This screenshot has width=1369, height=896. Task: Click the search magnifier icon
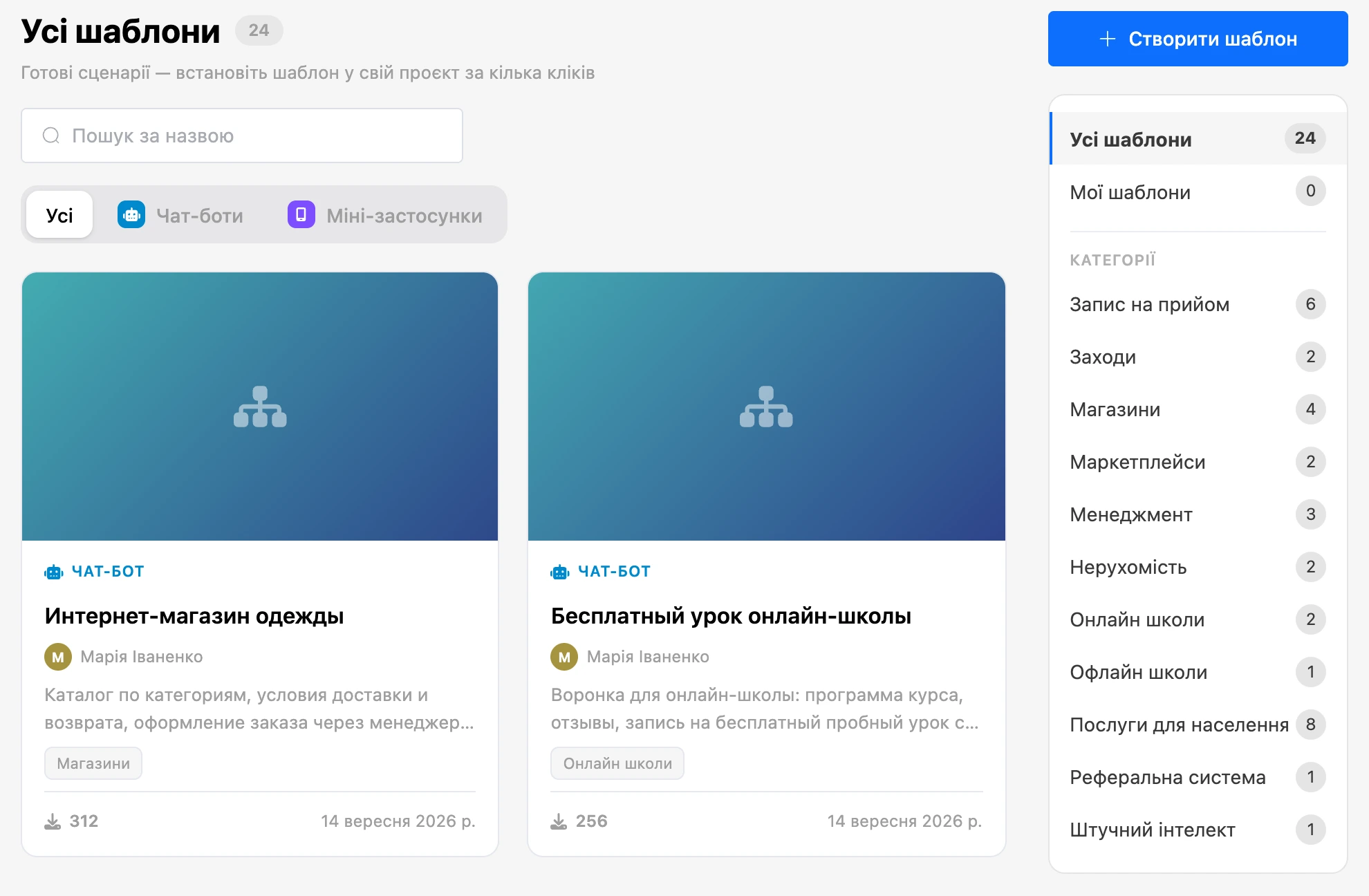(x=51, y=136)
